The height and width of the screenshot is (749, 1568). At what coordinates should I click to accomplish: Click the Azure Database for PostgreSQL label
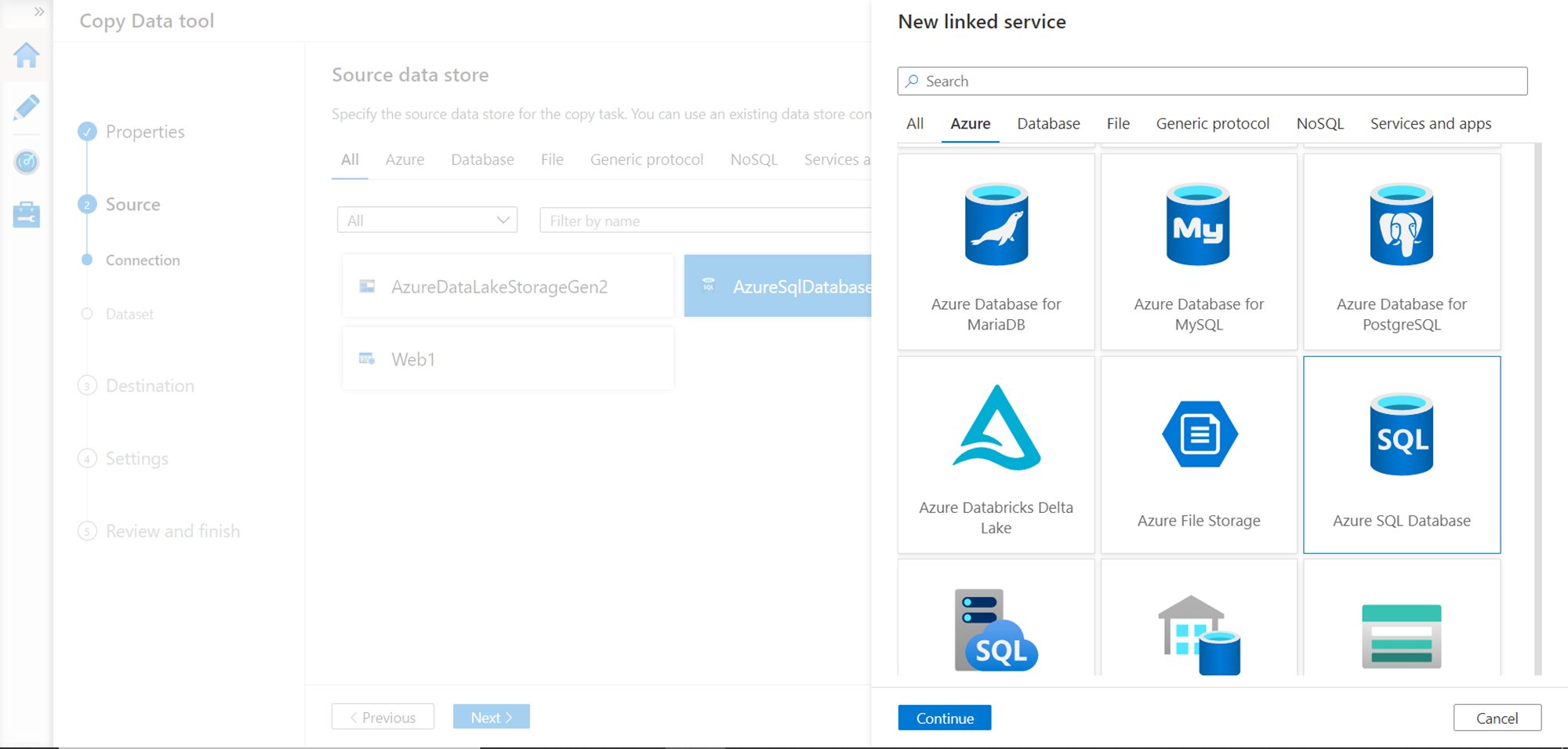point(1402,314)
